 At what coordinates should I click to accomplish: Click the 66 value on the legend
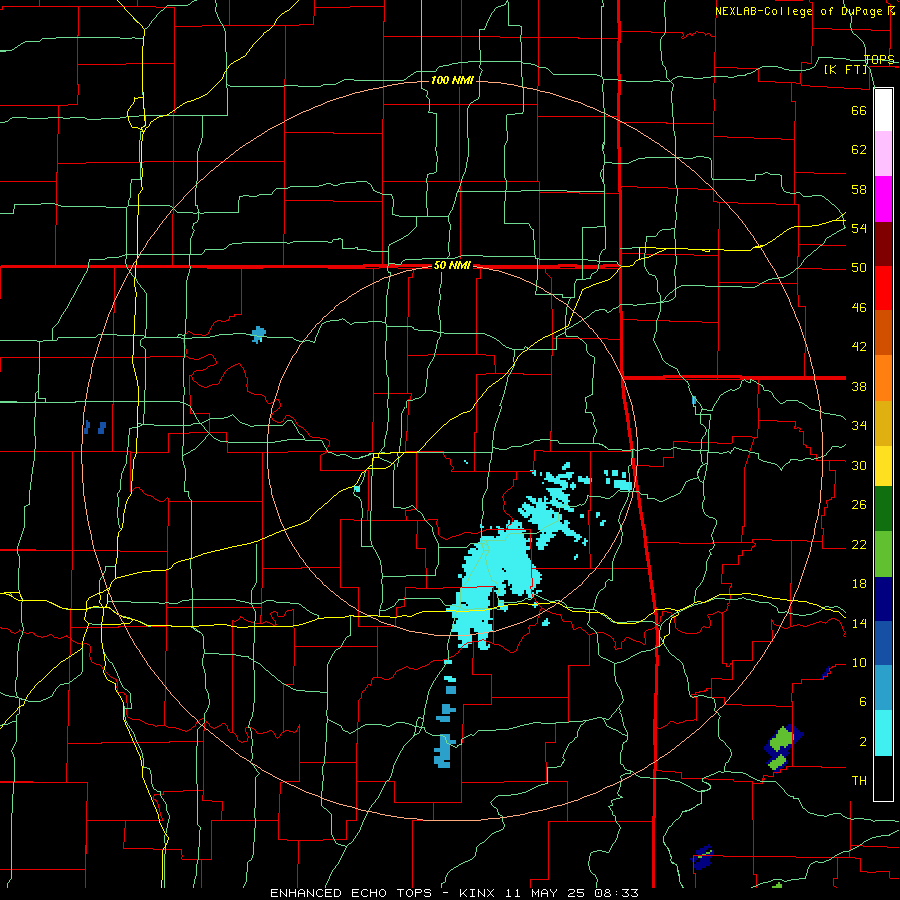[x=859, y=110]
